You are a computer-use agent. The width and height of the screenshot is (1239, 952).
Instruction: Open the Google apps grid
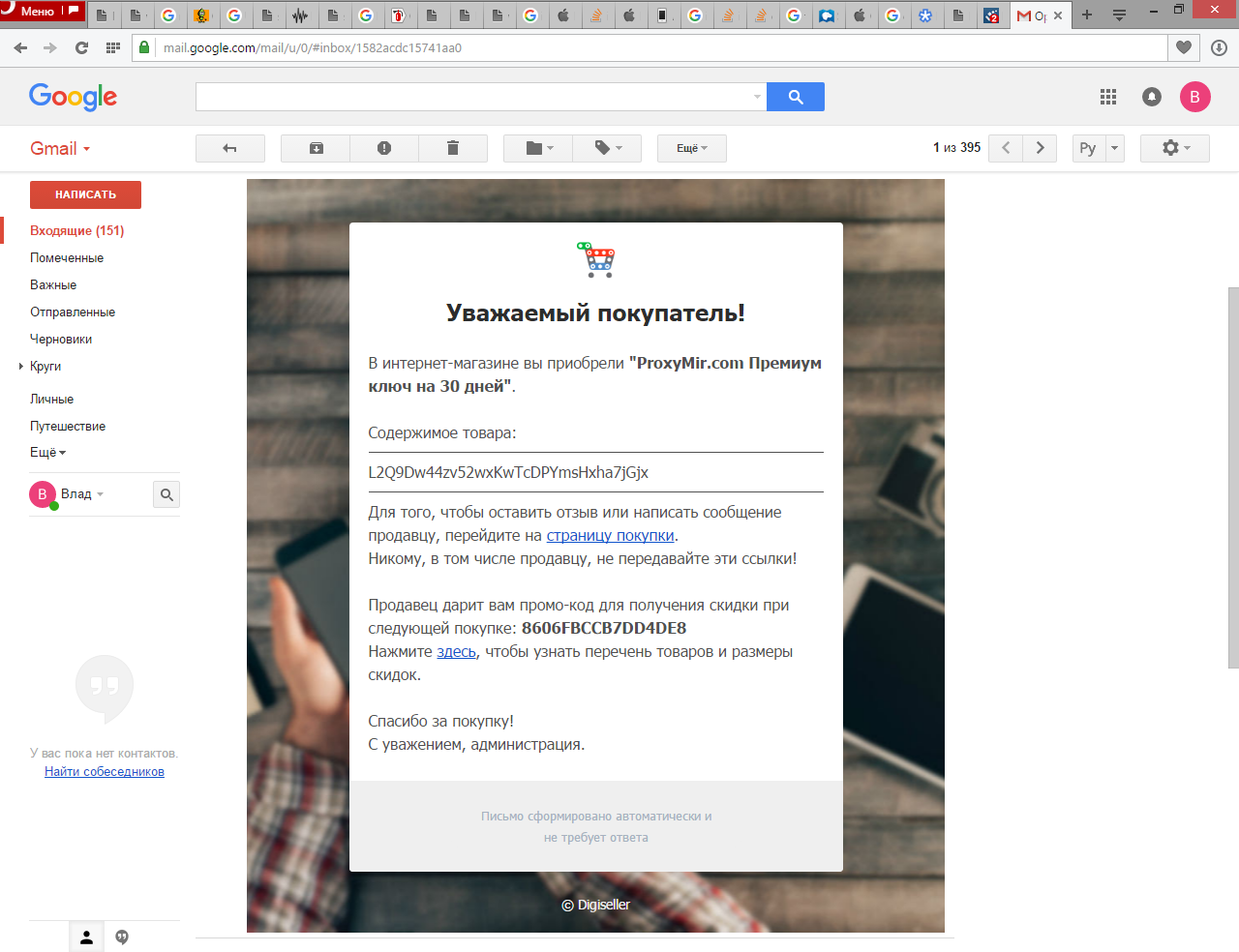(x=1108, y=97)
